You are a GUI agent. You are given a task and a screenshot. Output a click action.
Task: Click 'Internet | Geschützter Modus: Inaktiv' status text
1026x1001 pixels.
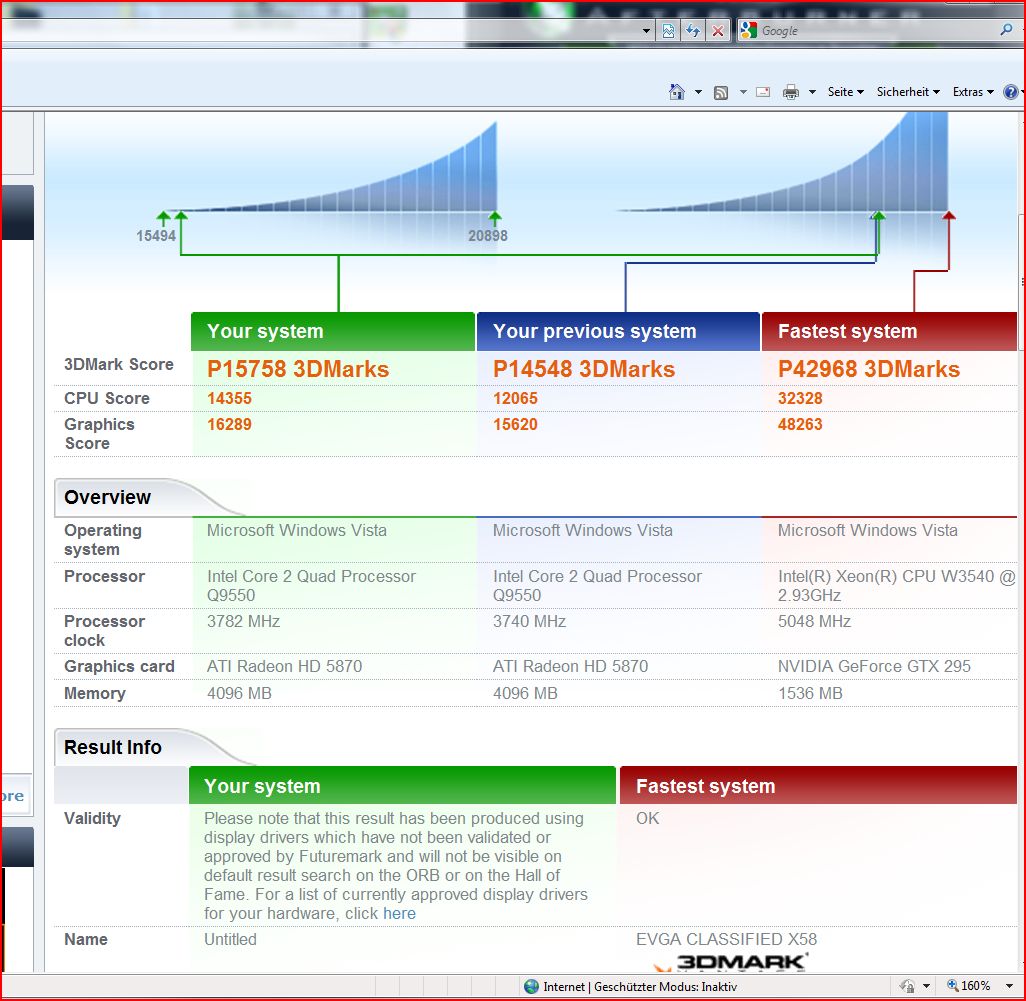pyautogui.click(x=640, y=987)
